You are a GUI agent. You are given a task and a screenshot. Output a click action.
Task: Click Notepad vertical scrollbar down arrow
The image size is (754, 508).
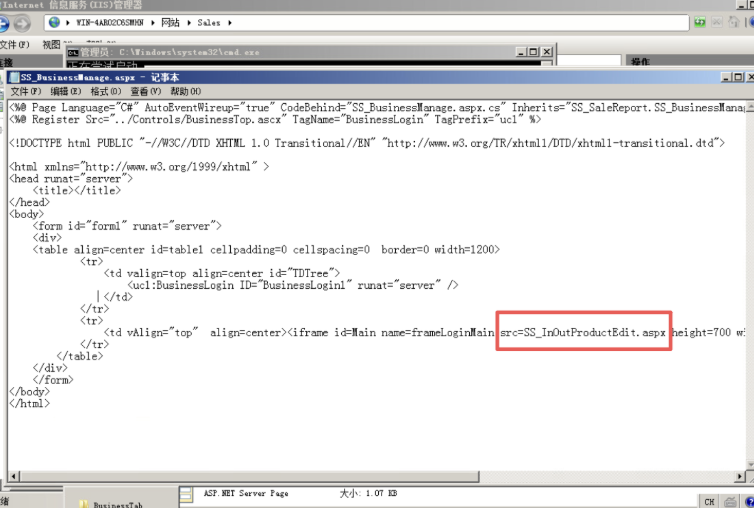(750, 465)
